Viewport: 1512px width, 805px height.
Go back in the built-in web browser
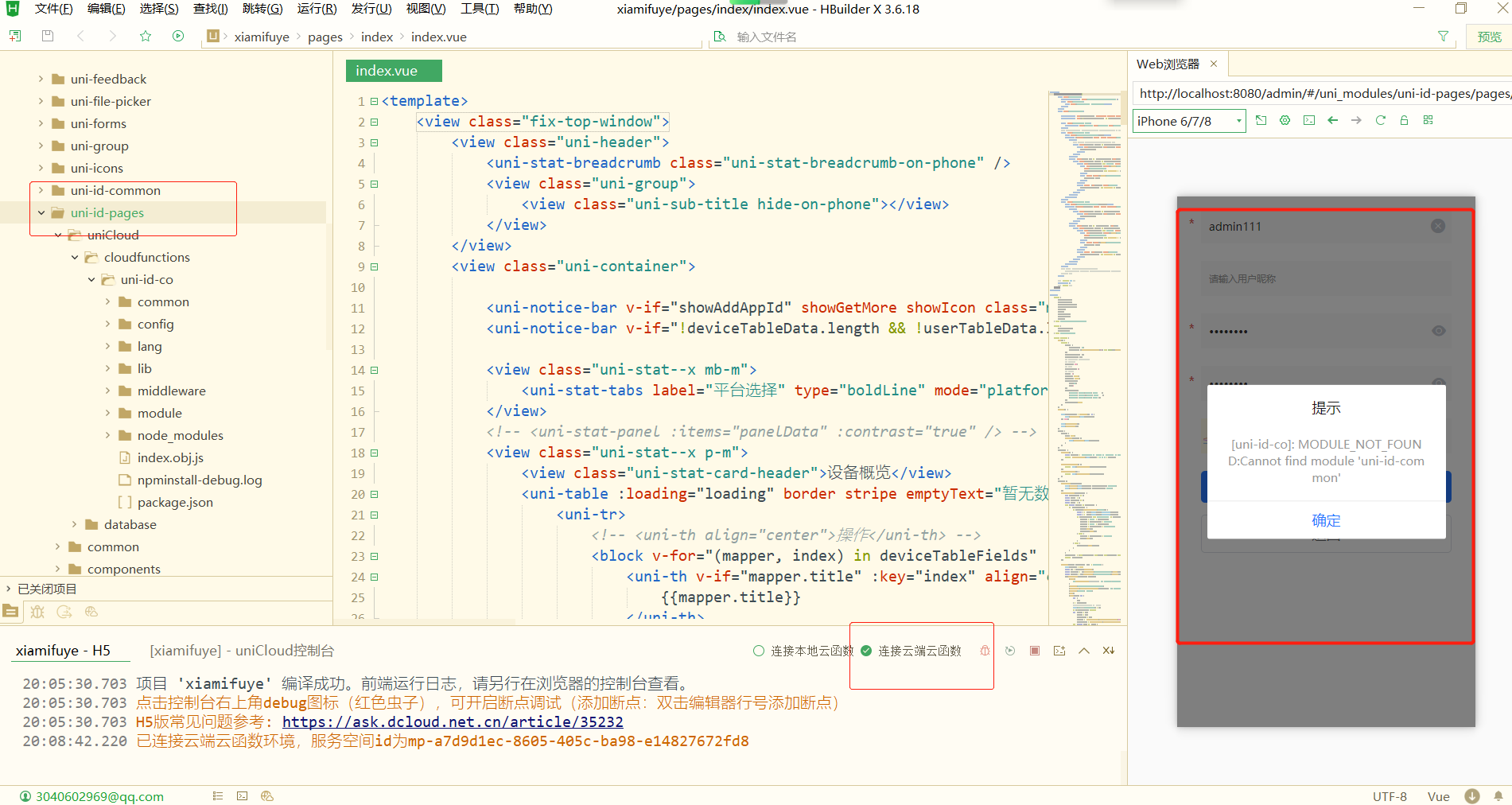click(1333, 120)
